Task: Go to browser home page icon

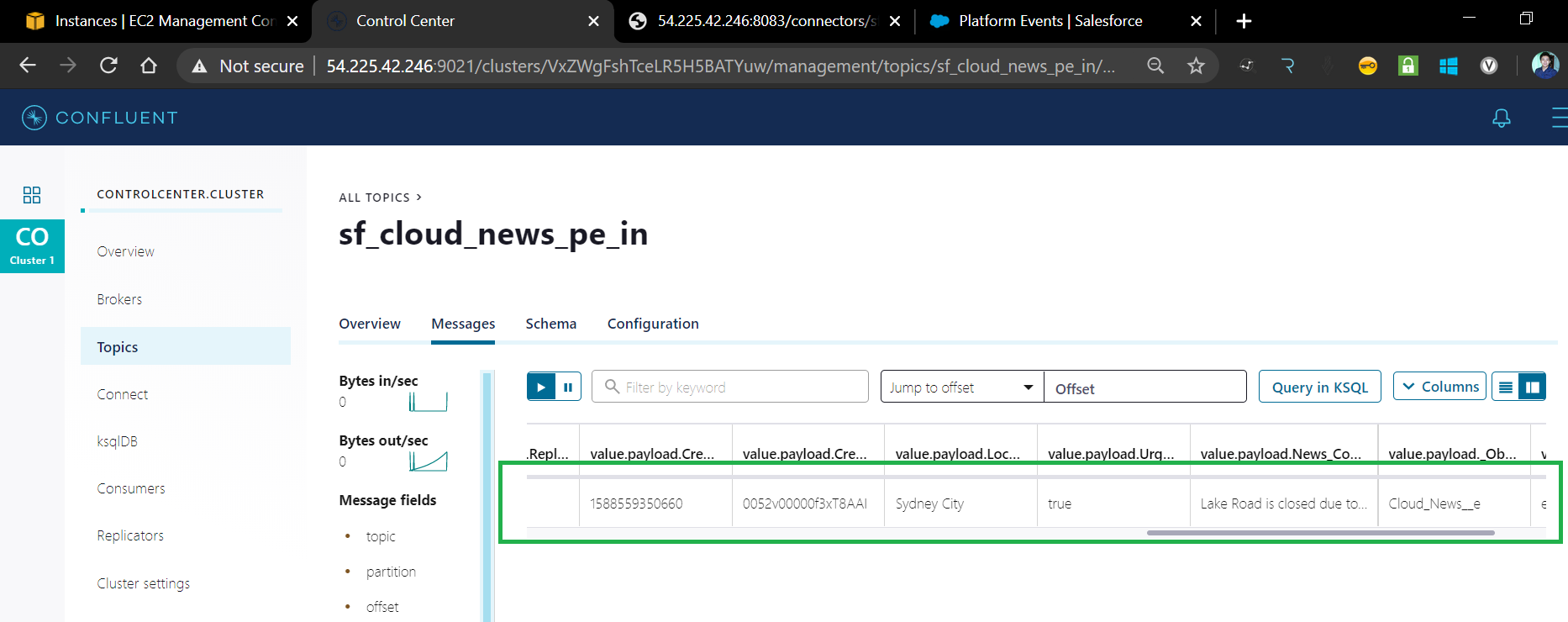Action: 149,66
